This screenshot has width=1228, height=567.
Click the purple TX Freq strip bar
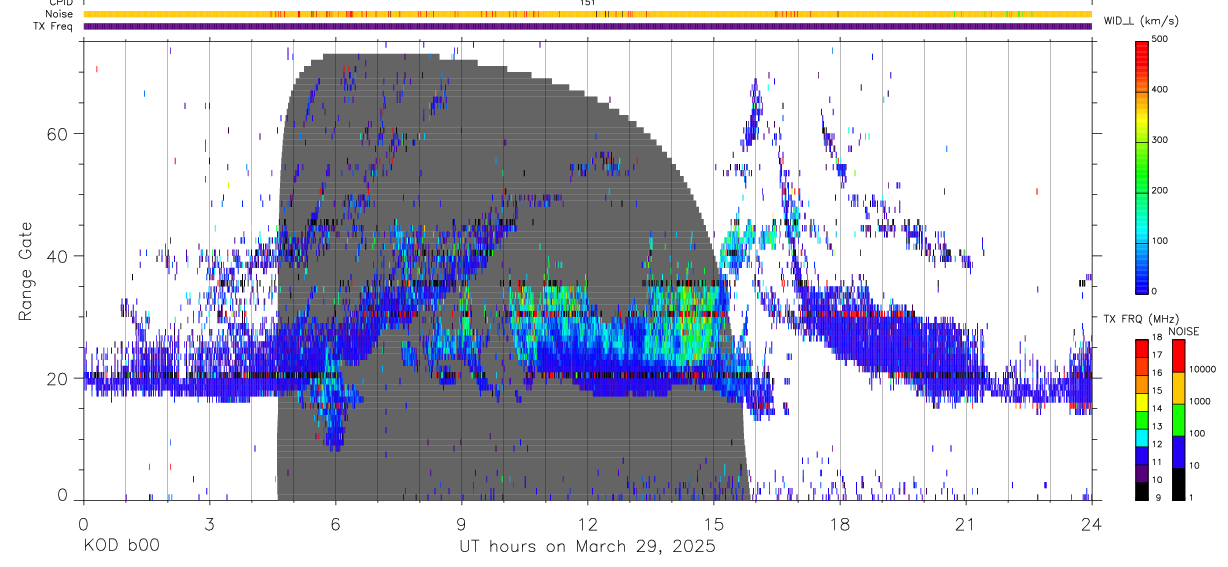[587, 26]
